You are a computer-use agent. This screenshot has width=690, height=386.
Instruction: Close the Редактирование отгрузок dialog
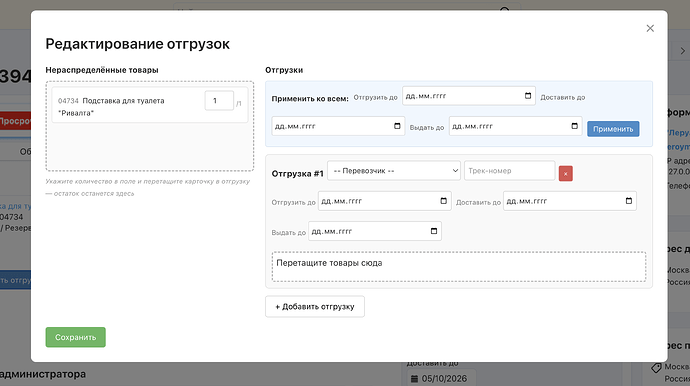click(x=650, y=28)
